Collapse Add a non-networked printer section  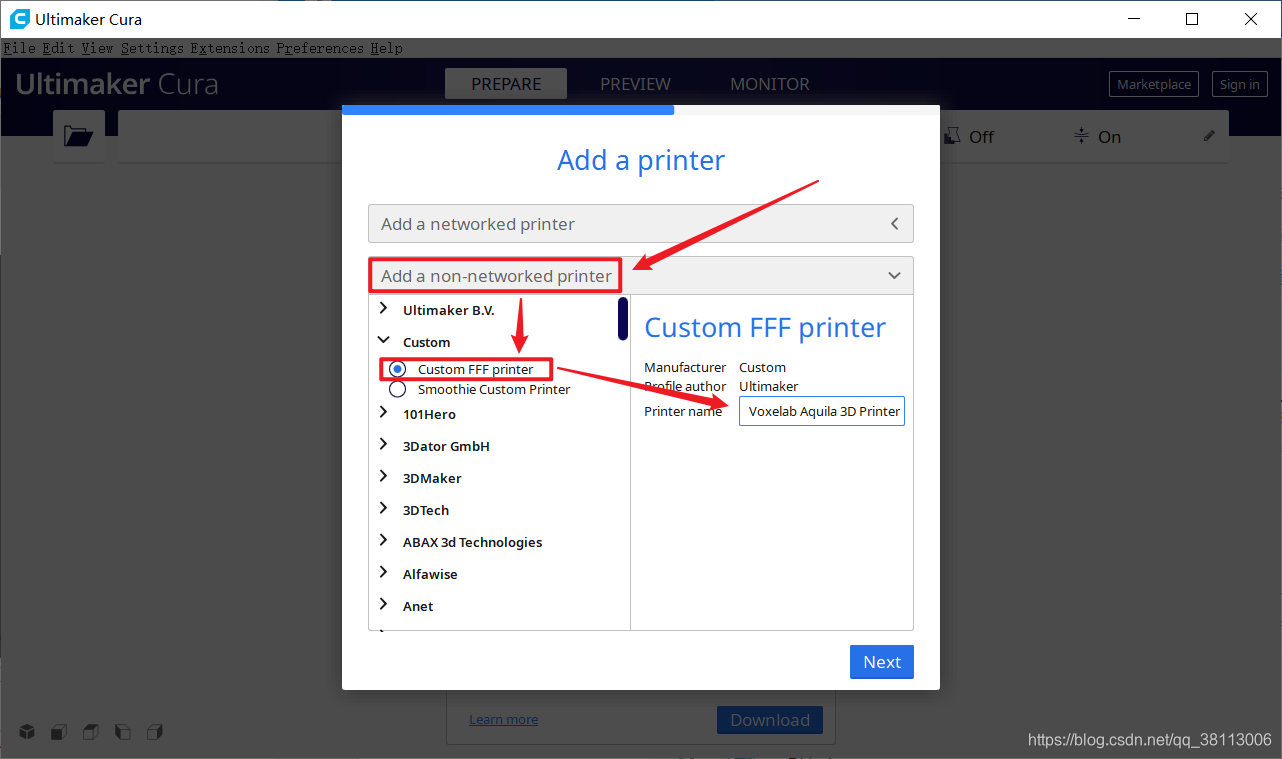coord(641,276)
